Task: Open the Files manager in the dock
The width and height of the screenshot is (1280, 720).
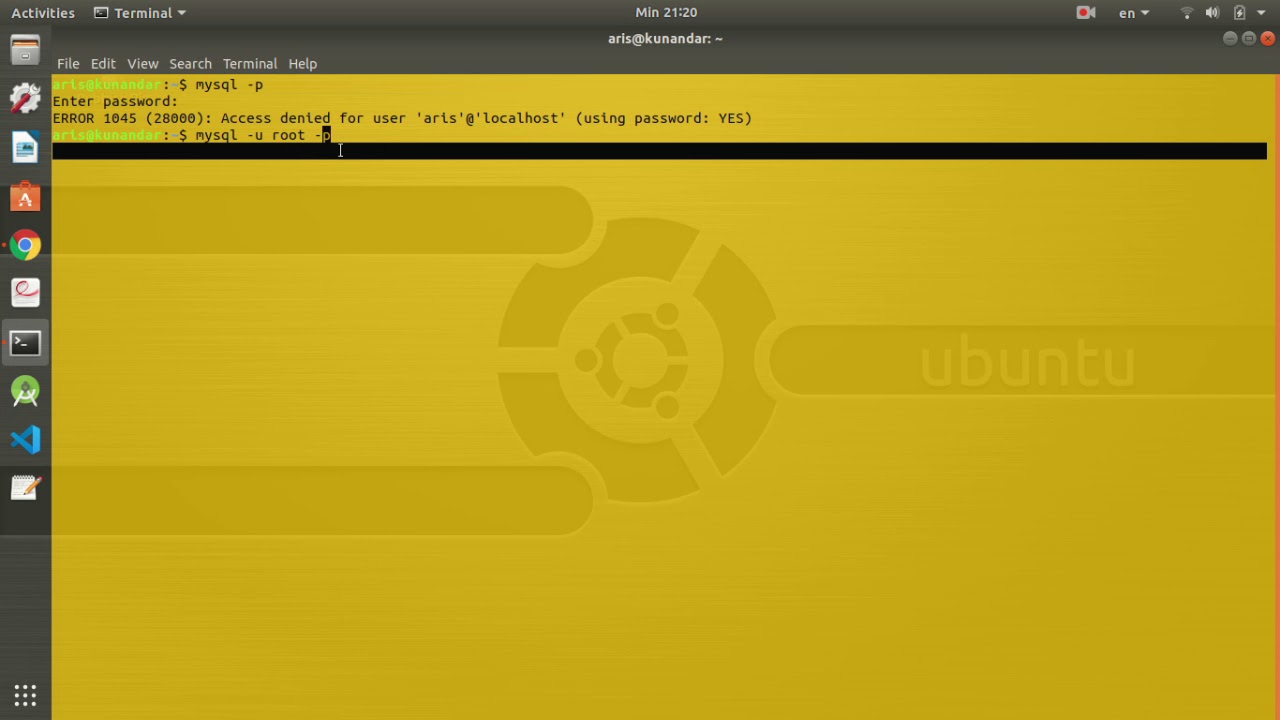Action: pyautogui.click(x=25, y=50)
